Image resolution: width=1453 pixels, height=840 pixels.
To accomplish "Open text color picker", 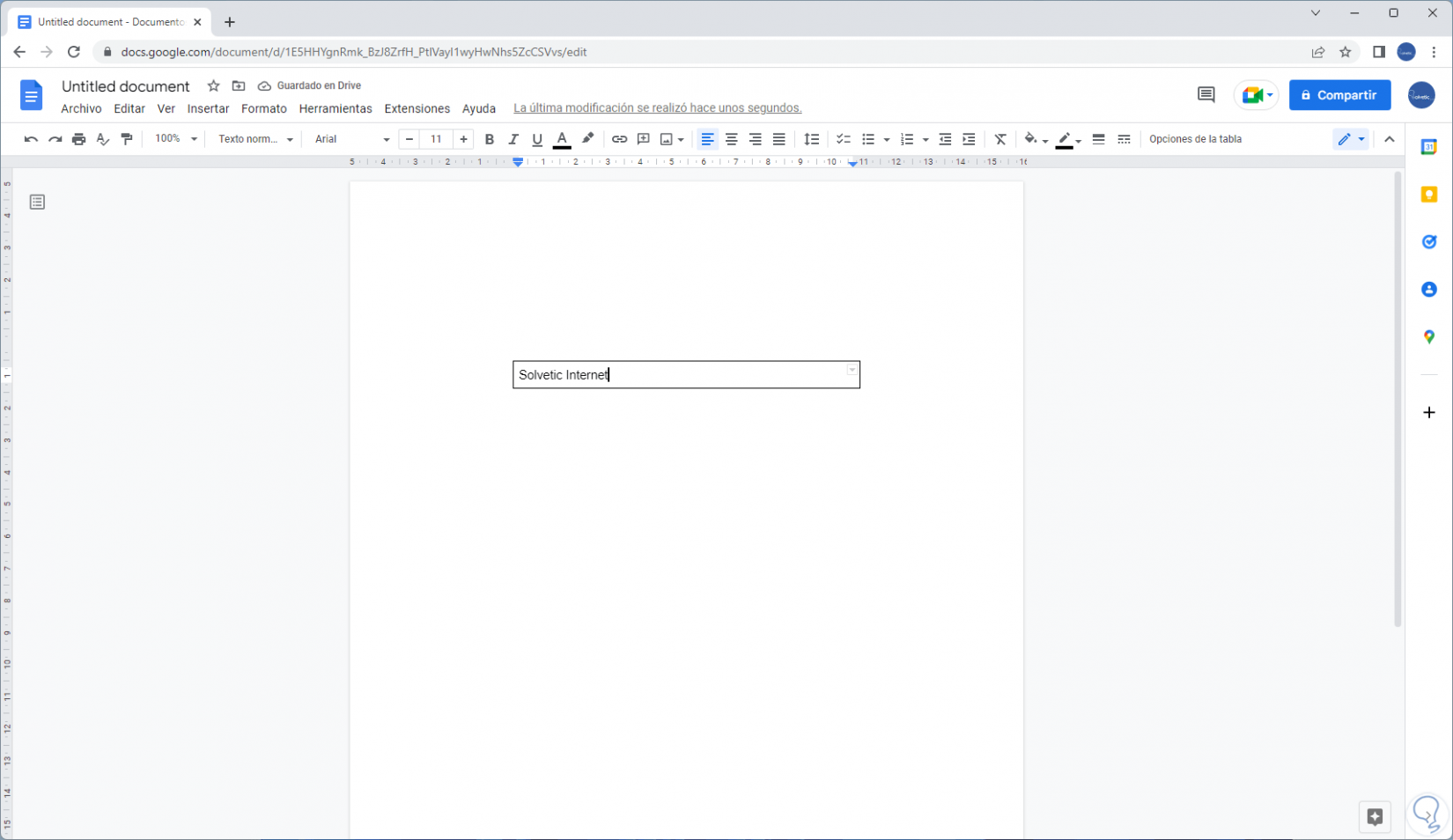I will coord(562,139).
